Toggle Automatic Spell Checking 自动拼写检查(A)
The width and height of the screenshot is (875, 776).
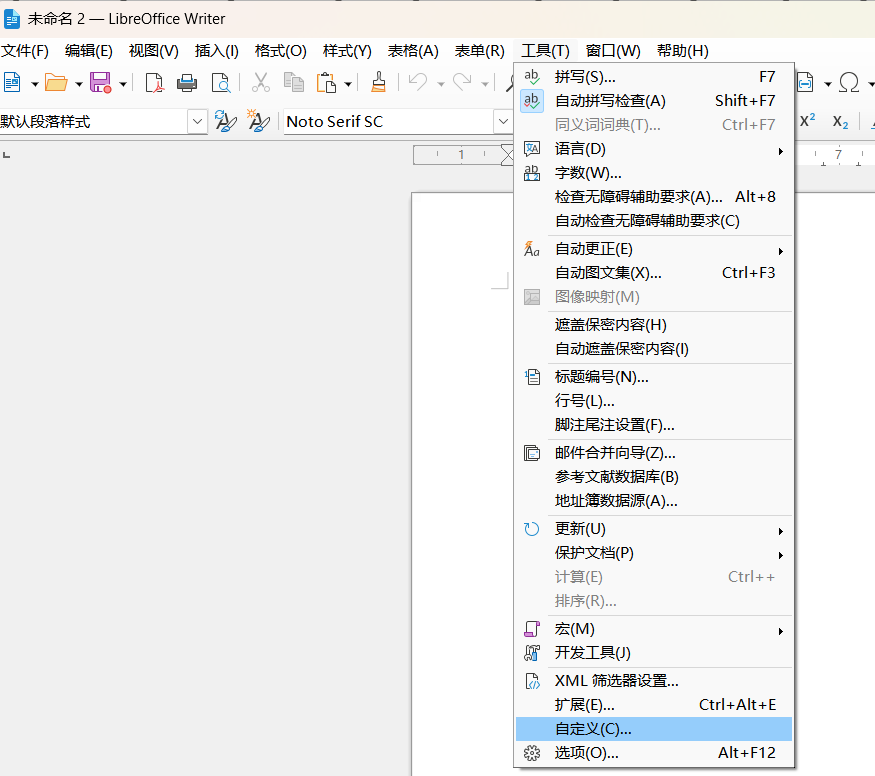[653, 101]
